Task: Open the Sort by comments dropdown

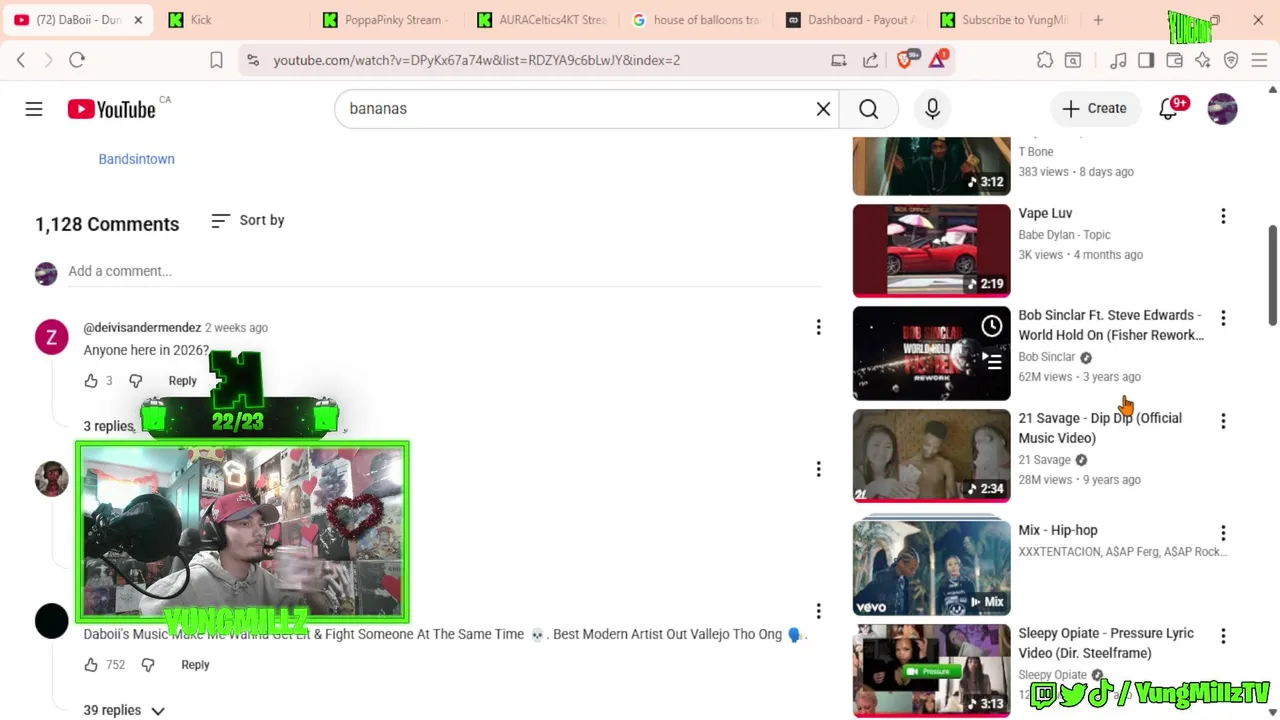Action: tap(248, 220)
